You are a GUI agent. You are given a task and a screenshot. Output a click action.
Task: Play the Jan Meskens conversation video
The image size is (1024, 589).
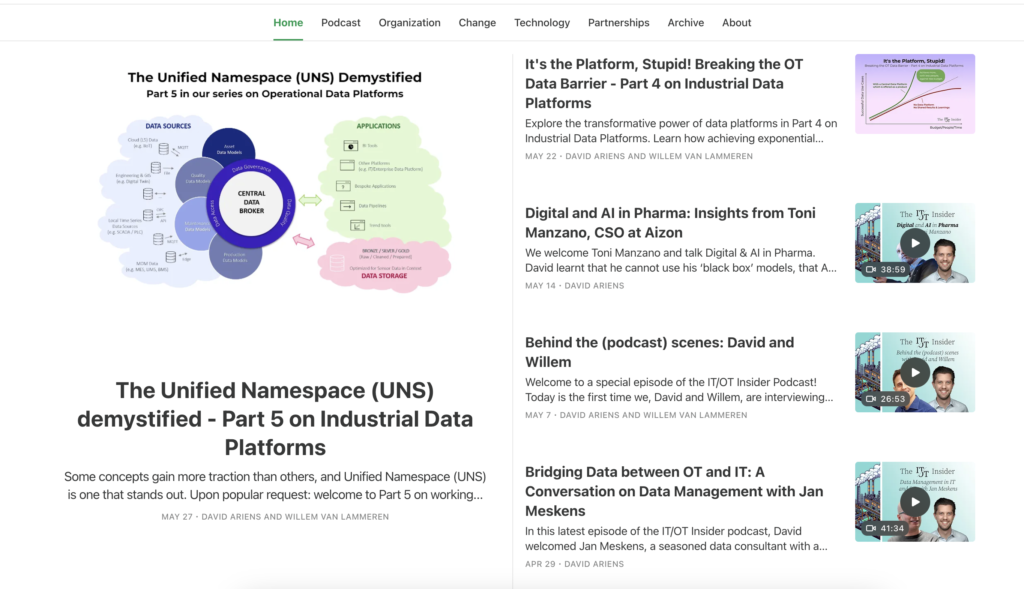coord(914,500)
